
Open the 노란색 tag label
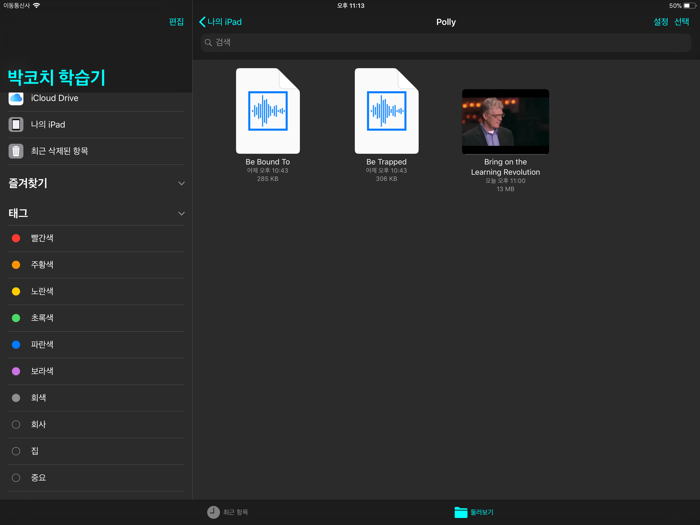[42, 292]
